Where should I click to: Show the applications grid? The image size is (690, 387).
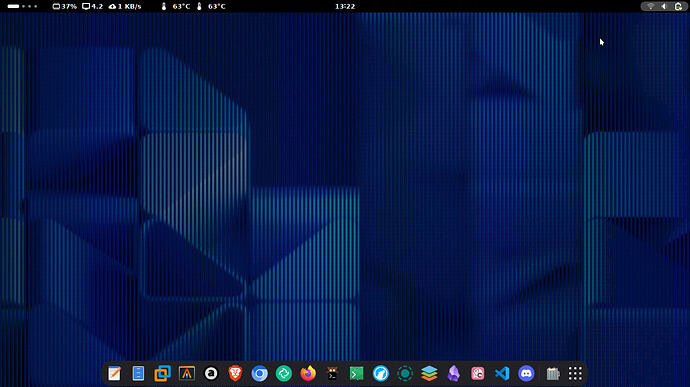point(575,373)
